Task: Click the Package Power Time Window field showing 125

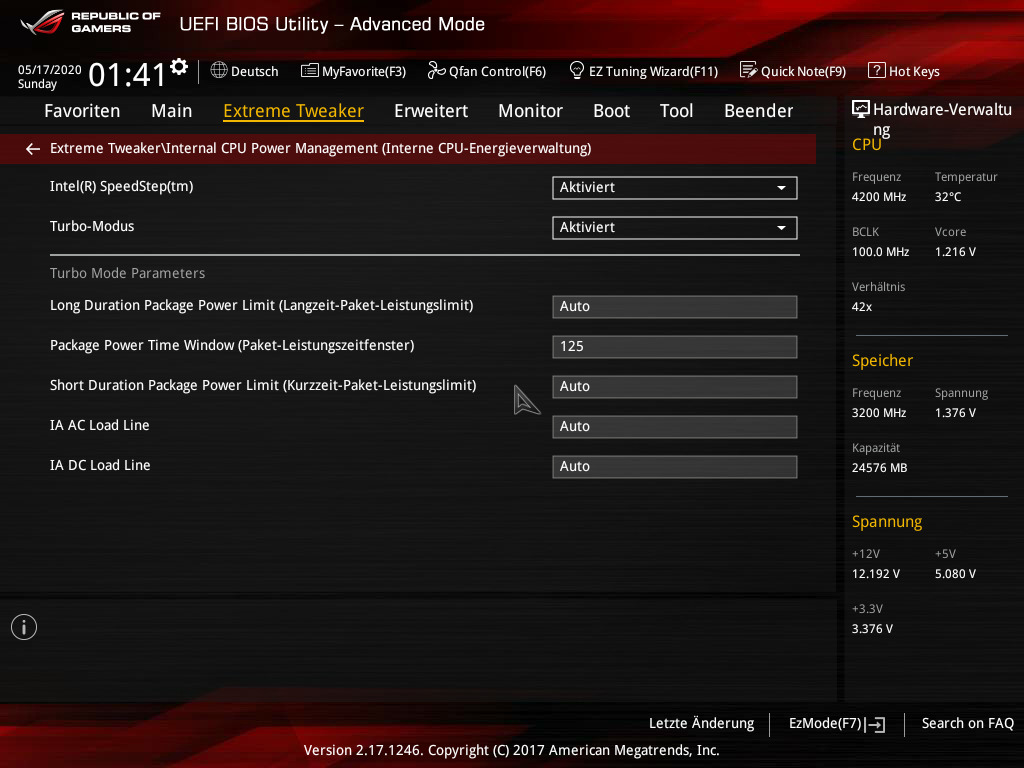Action: (x=675, y=346)
